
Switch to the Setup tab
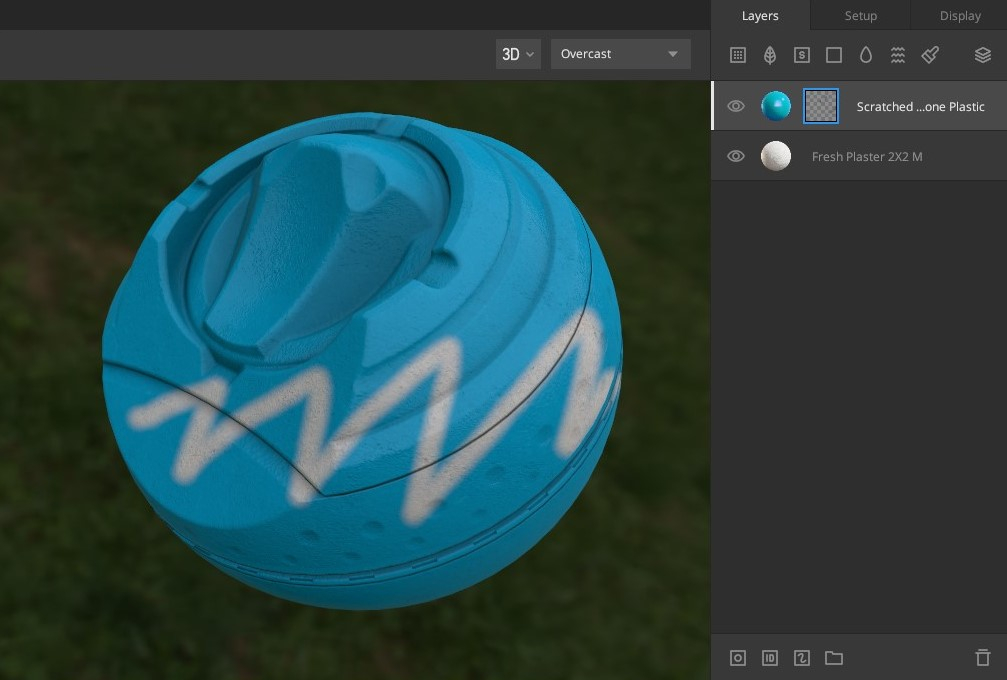(860, 15)
